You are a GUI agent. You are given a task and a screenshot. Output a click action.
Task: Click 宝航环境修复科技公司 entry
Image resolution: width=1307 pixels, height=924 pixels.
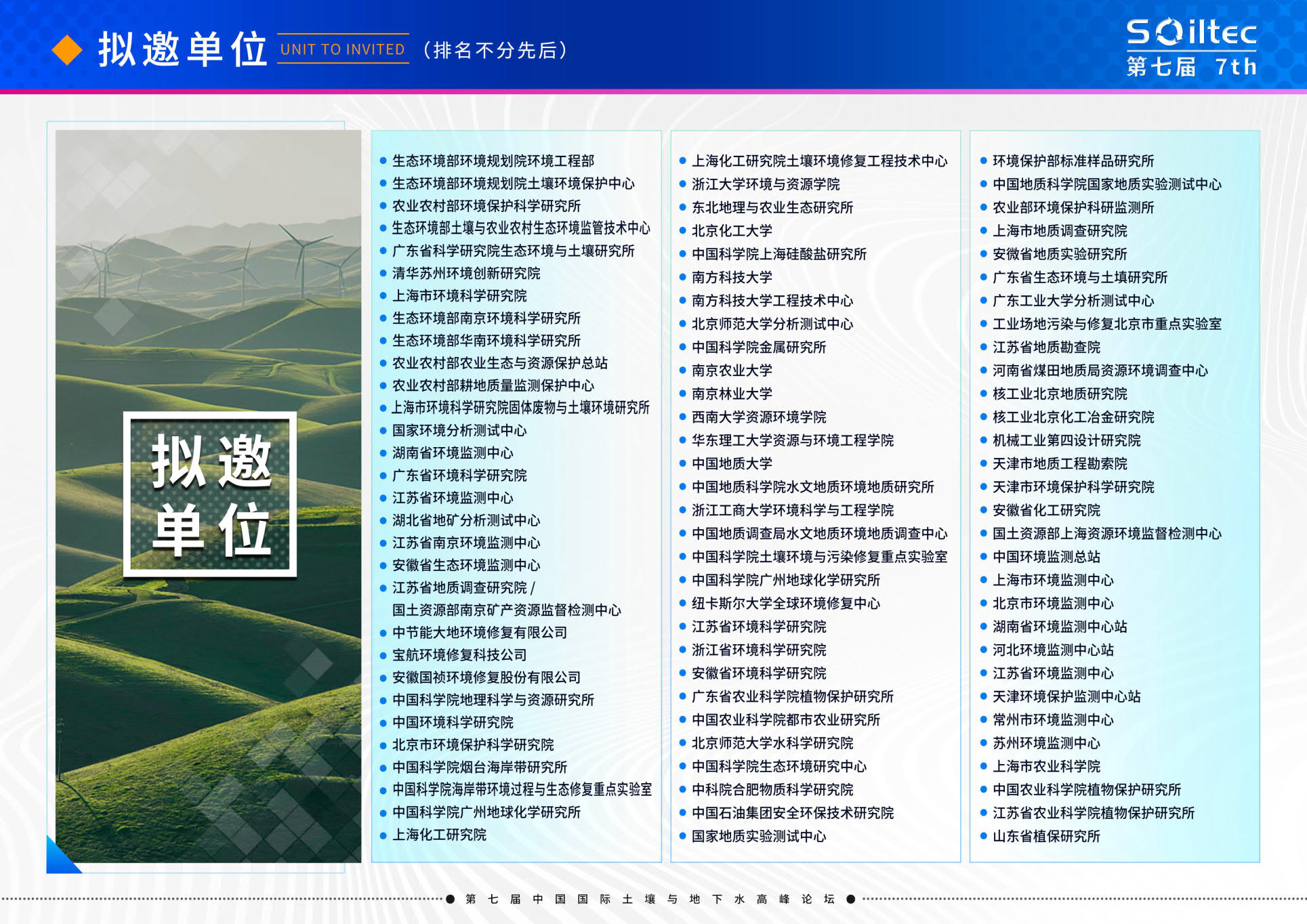pos(459,654)
